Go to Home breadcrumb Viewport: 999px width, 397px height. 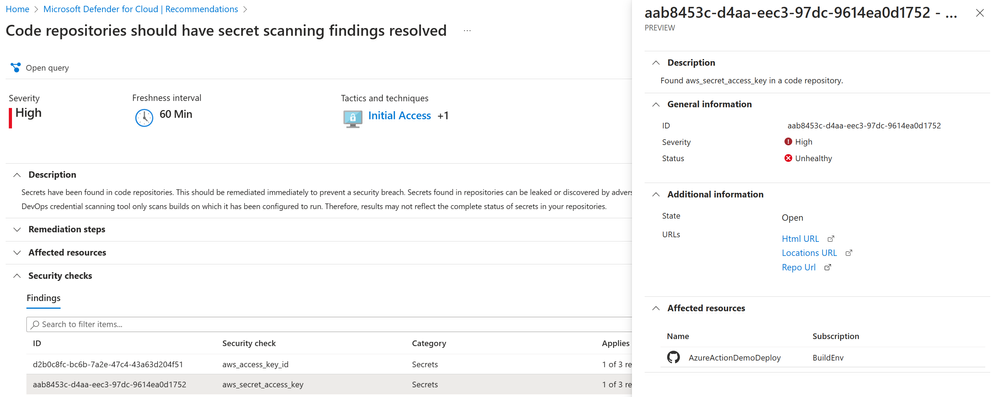(17, 10)
